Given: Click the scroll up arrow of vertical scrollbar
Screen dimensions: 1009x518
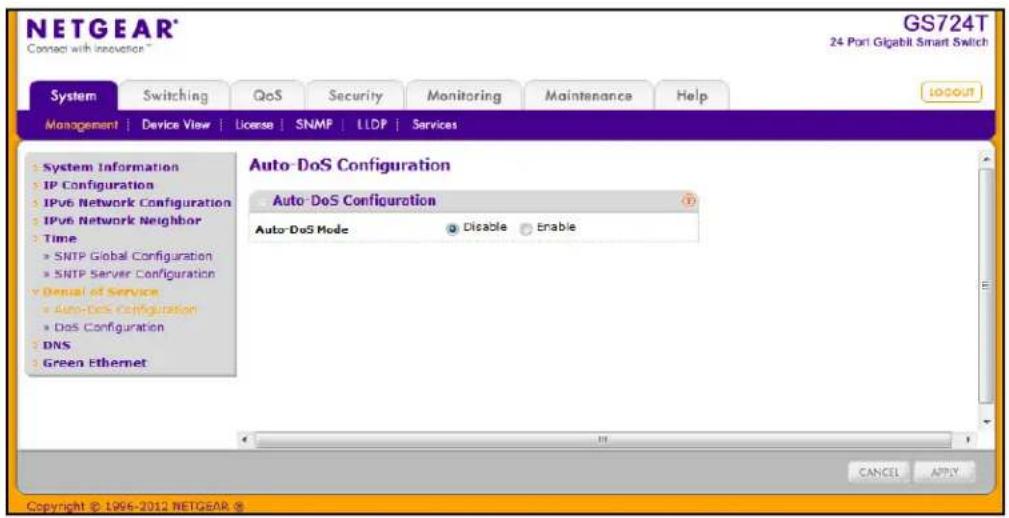Looking at the screenshot, I should (x=986, y=158).
